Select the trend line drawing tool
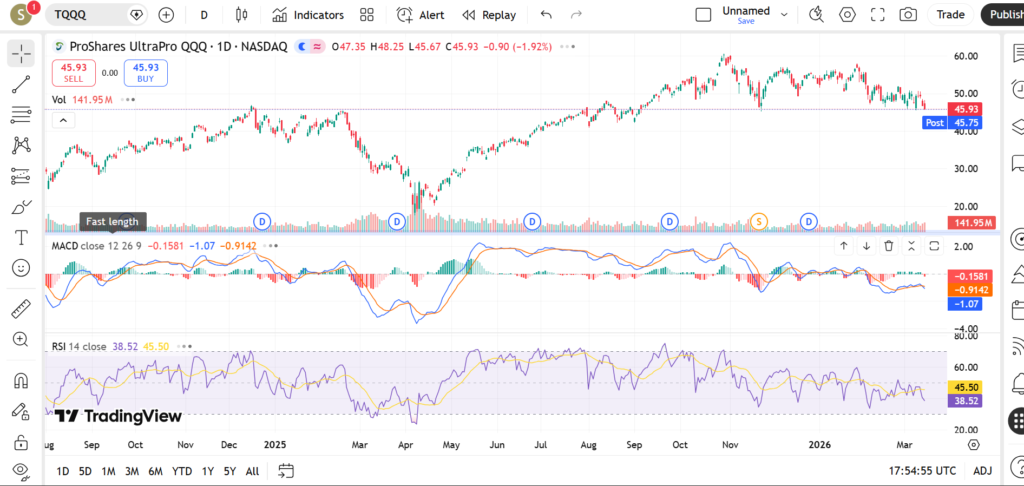Viewport: 1024px width, 486px height. pyautogui.click(x=21, y=84)
